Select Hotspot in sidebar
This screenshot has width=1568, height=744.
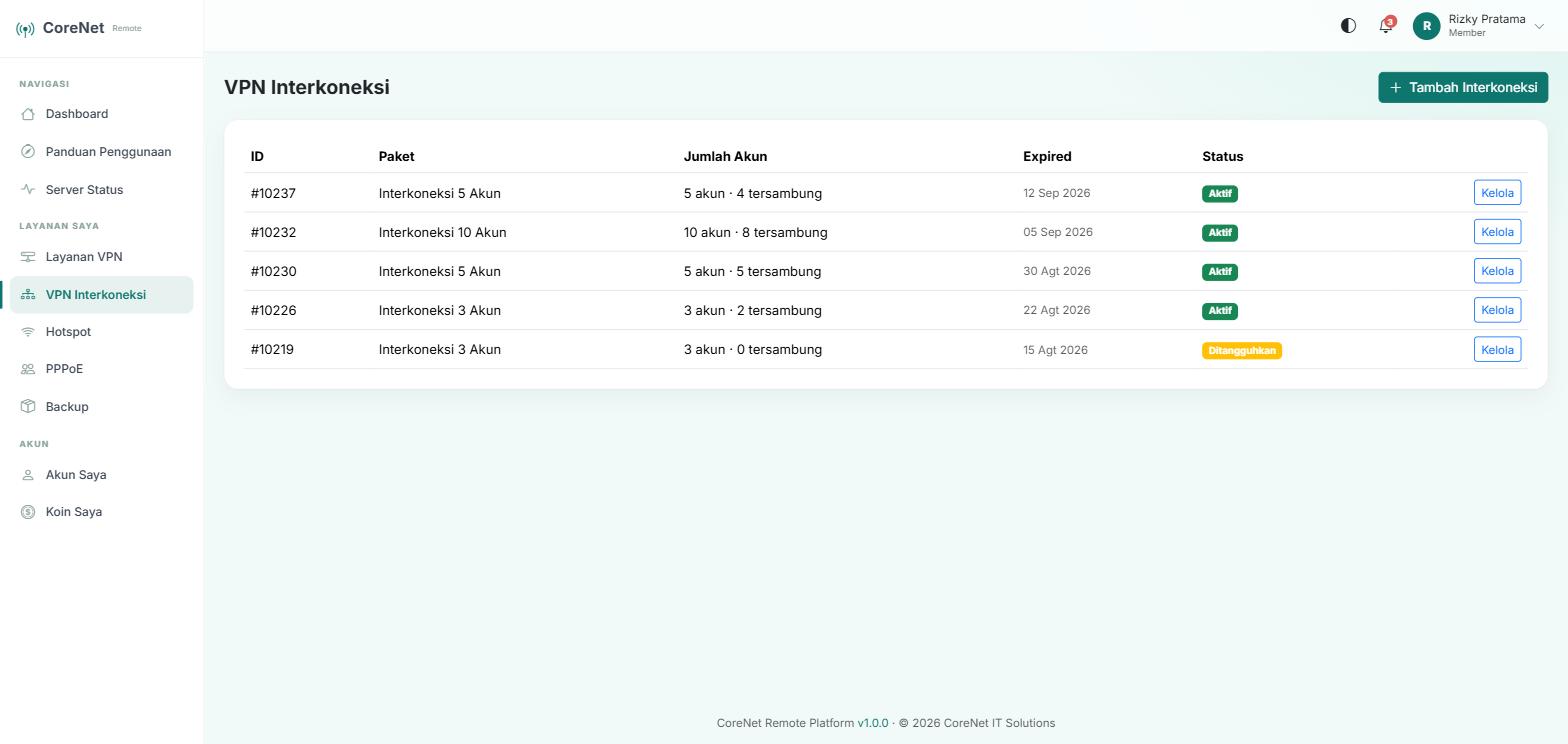coord(101,332)
